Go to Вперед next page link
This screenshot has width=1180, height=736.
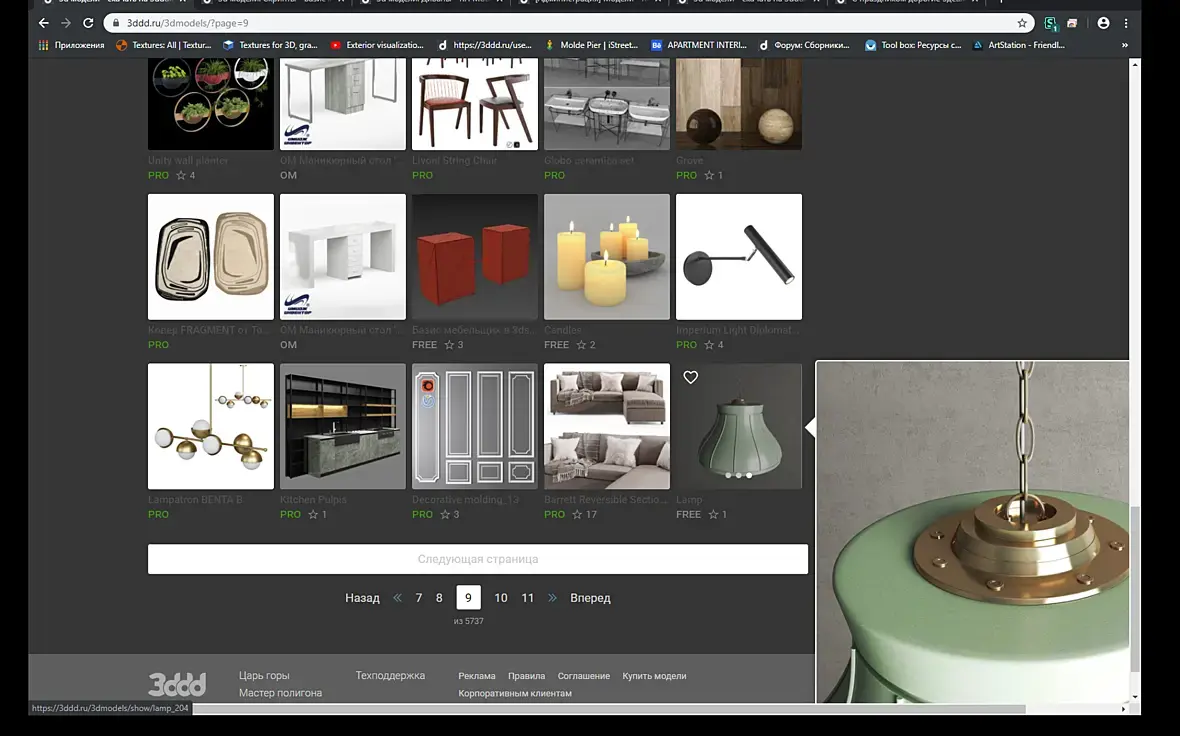point(590,598)
